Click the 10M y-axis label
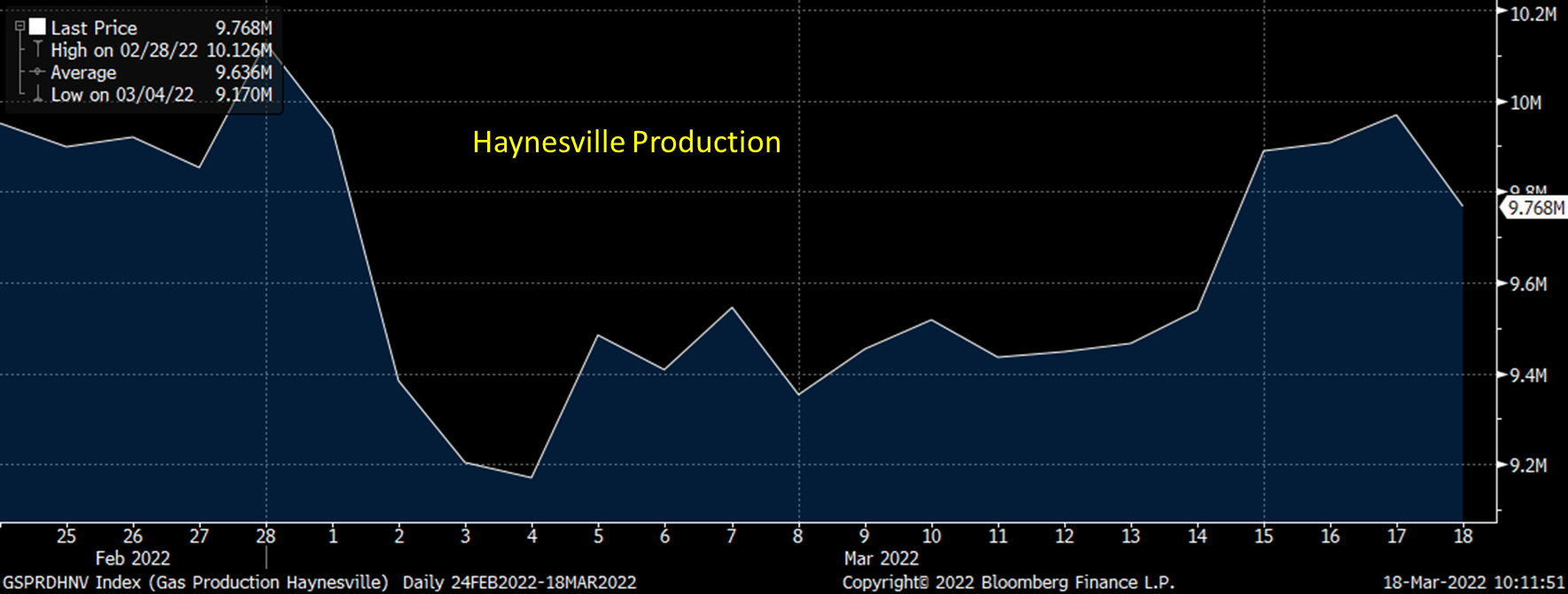The width and height of the screenshot is (1568, 594). [x=1525, y=103]
